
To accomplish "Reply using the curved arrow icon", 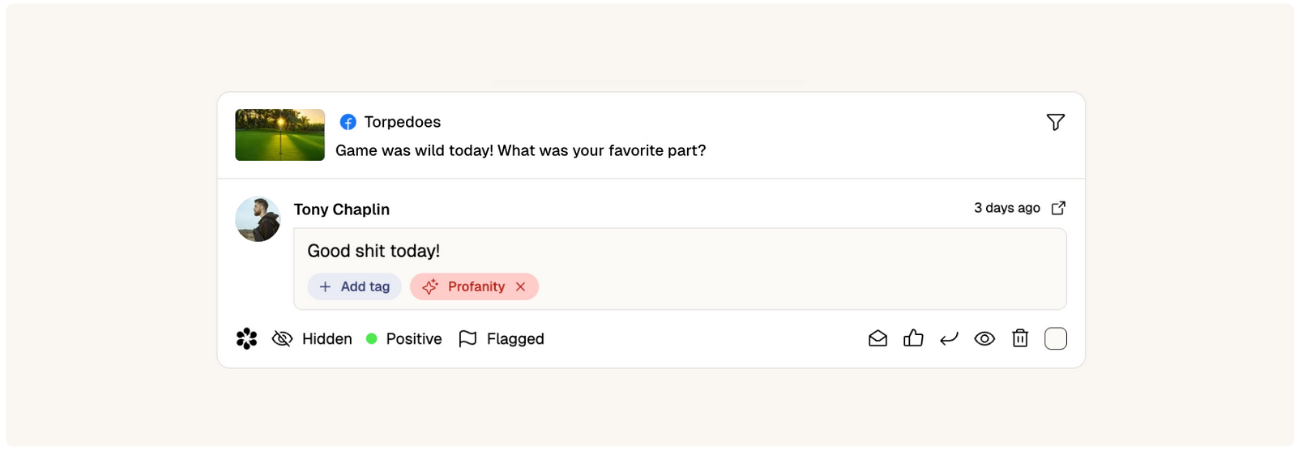I will coord(949,339).
